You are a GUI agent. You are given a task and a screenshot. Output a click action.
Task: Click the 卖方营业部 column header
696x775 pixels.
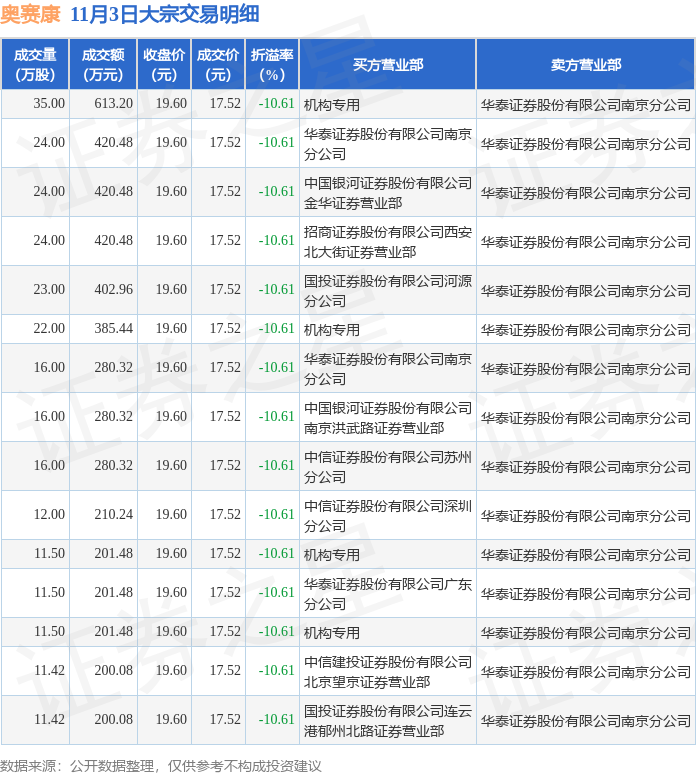coord(585,64)
